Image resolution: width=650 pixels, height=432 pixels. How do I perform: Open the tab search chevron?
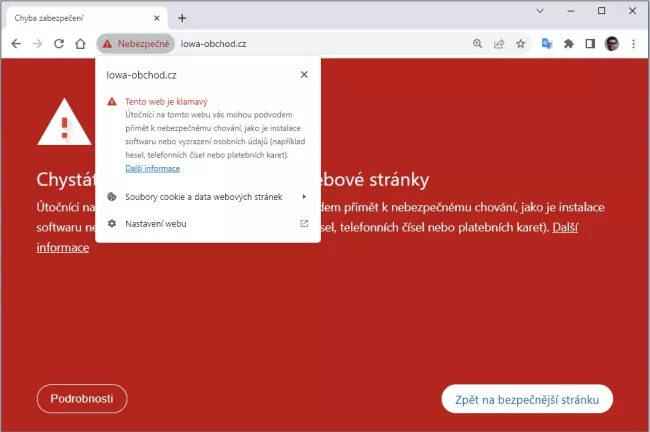click(540, 11)
